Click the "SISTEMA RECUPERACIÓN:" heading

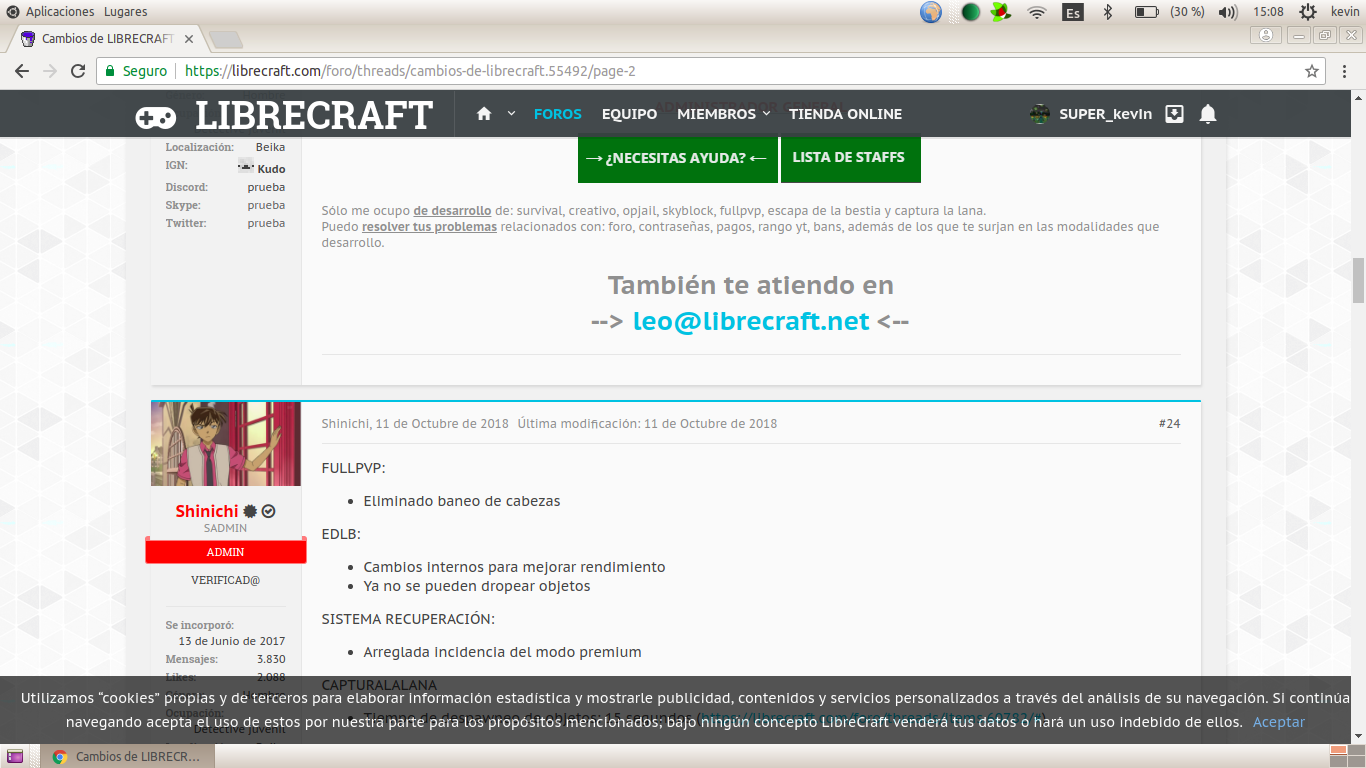(408, 619)
